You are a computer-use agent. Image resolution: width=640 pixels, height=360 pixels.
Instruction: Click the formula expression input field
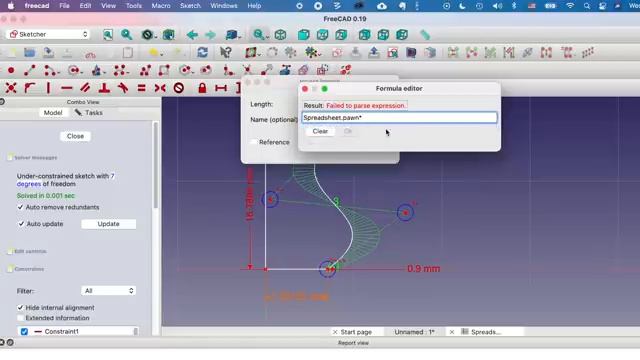pyautogui.click(x=399, y=118)
